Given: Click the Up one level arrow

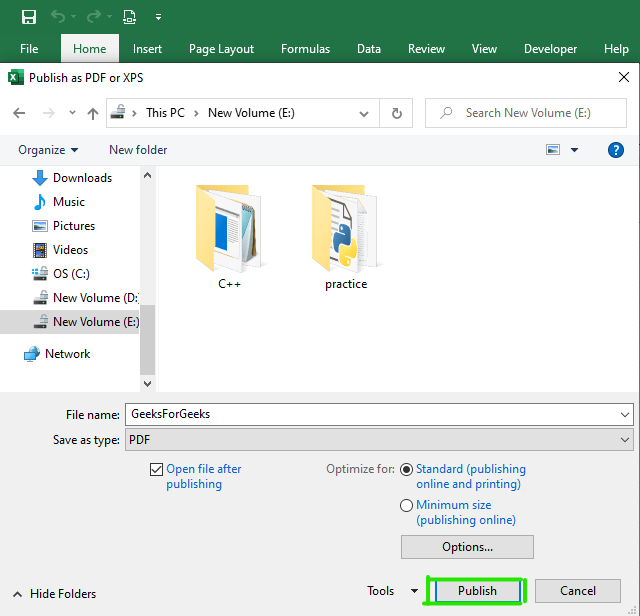Looking at the screenshot, I should 93,113.
